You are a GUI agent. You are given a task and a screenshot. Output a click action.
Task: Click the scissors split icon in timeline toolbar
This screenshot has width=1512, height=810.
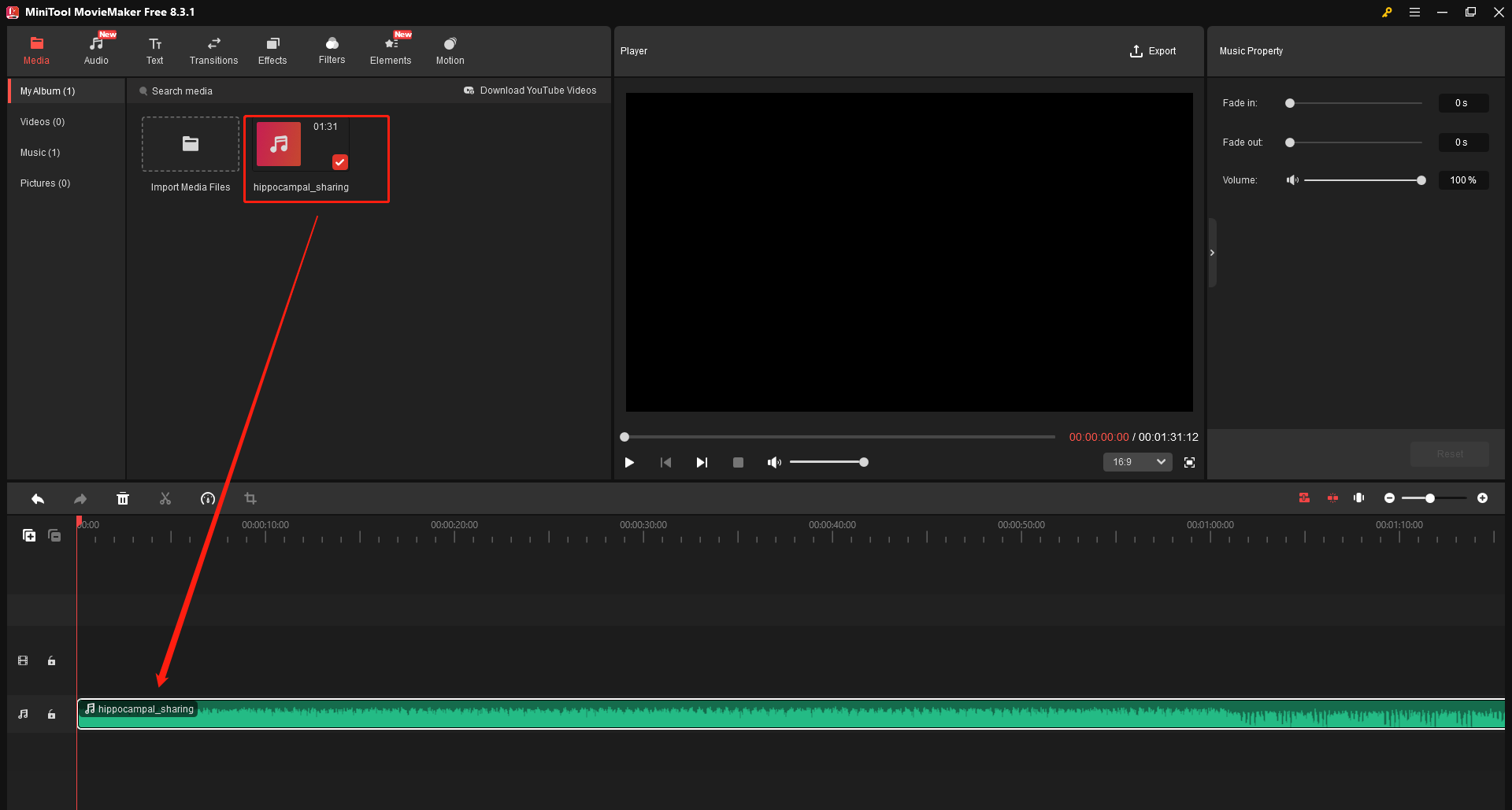165,498
